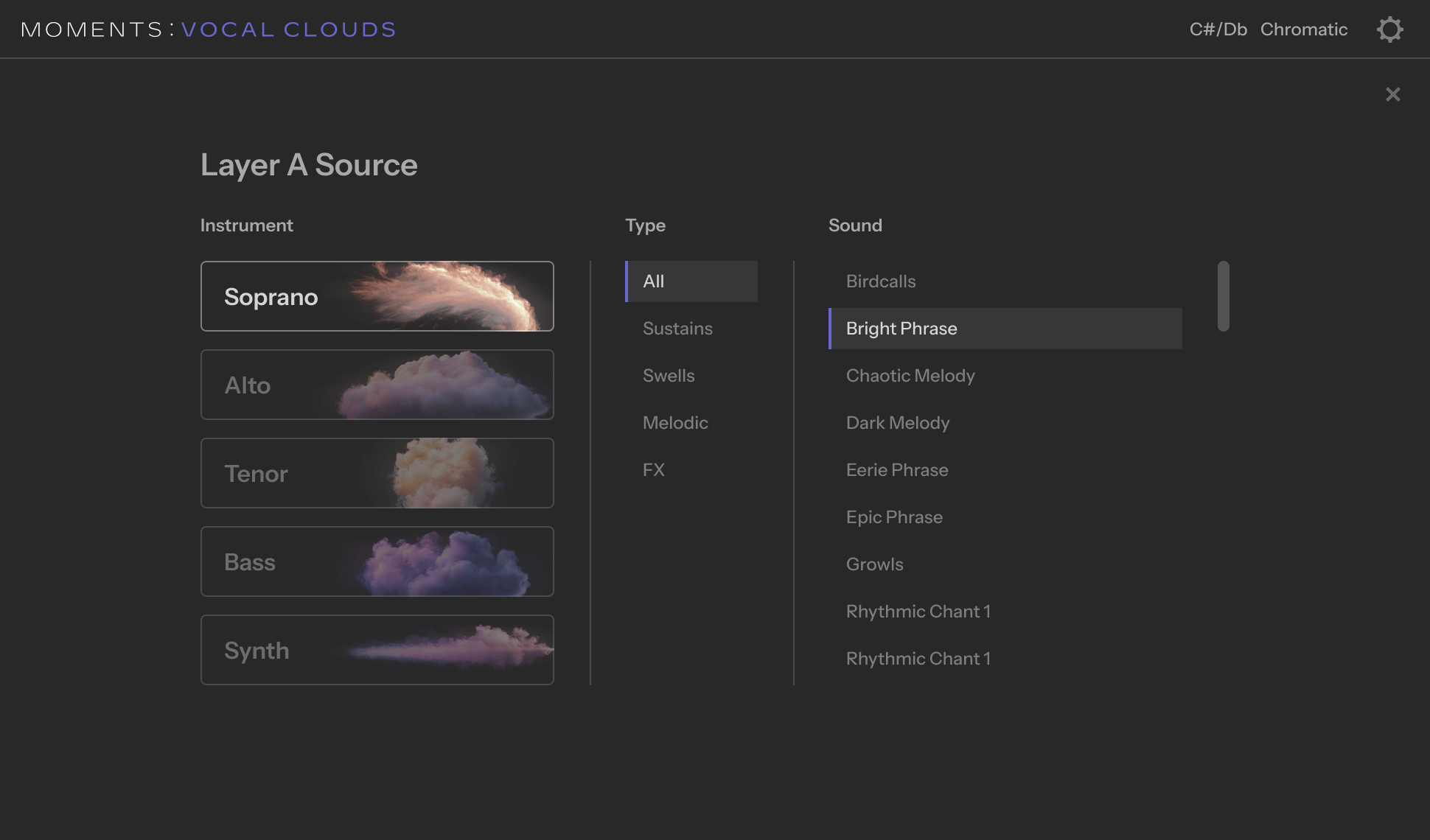1430x840 pixels.
Task: Choose the Alto cloud instrument
Action: click(x=377, y=385)
